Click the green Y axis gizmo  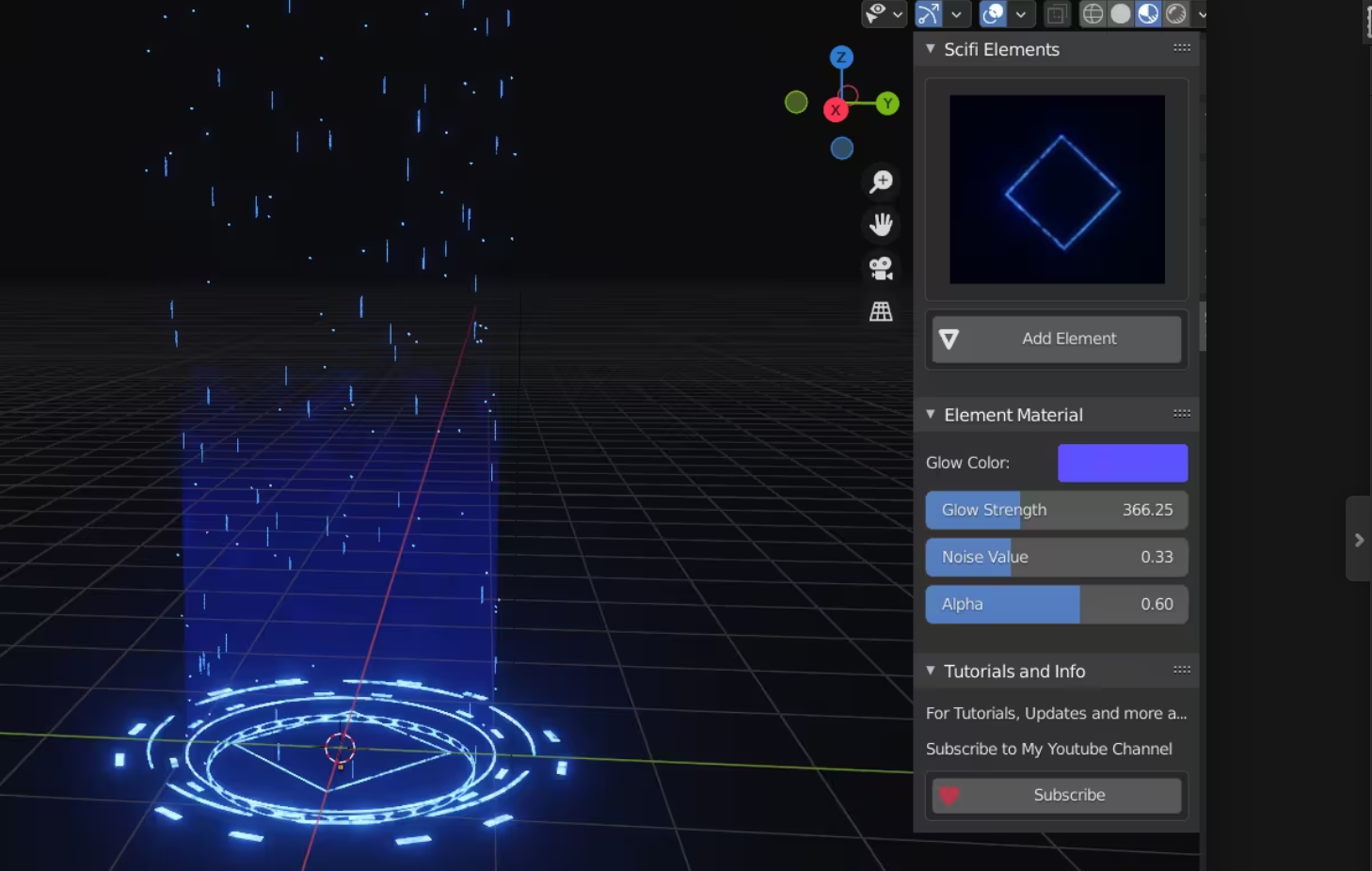887,103
